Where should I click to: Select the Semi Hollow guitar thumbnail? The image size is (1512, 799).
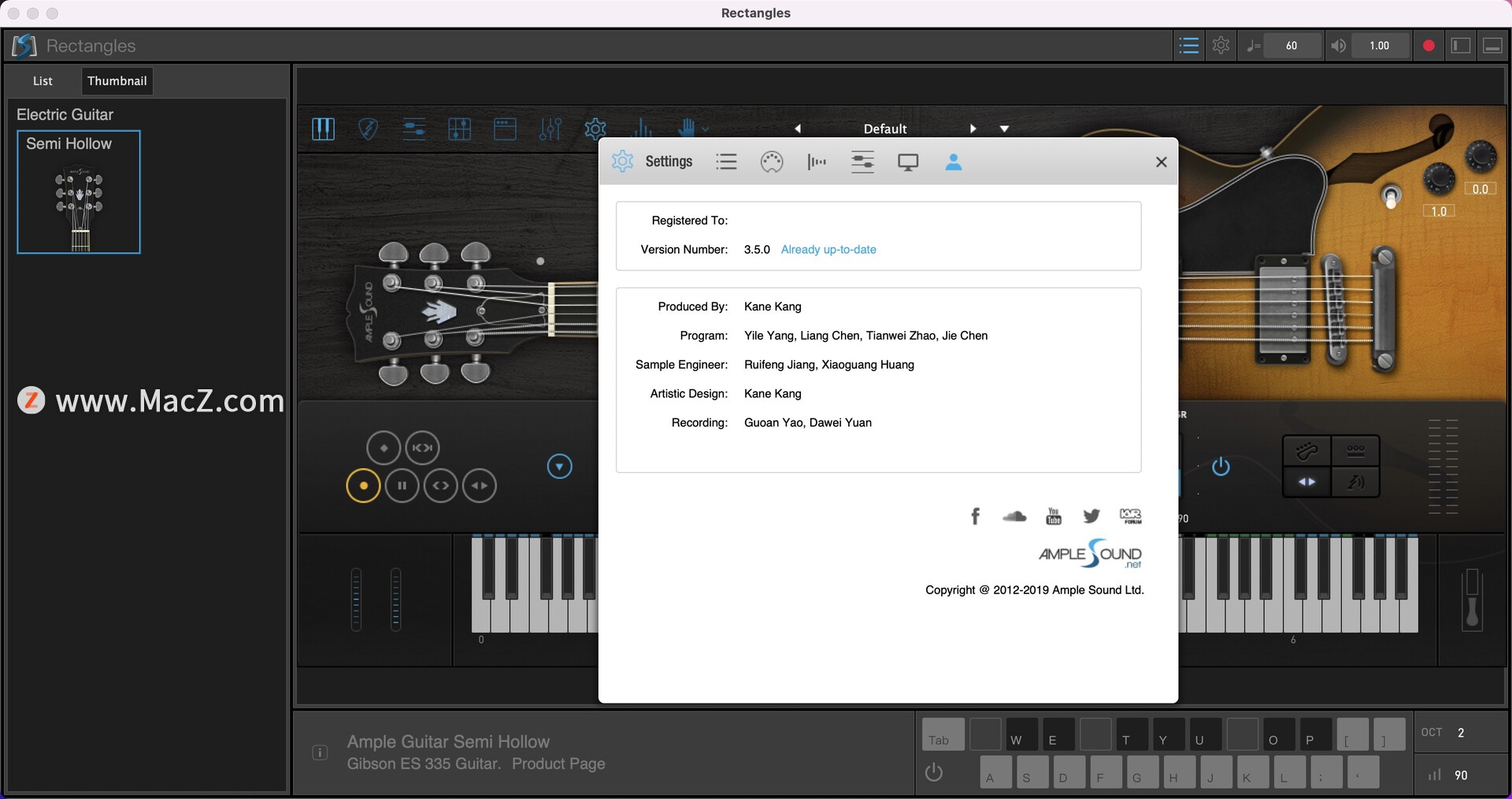coord(79,192)
